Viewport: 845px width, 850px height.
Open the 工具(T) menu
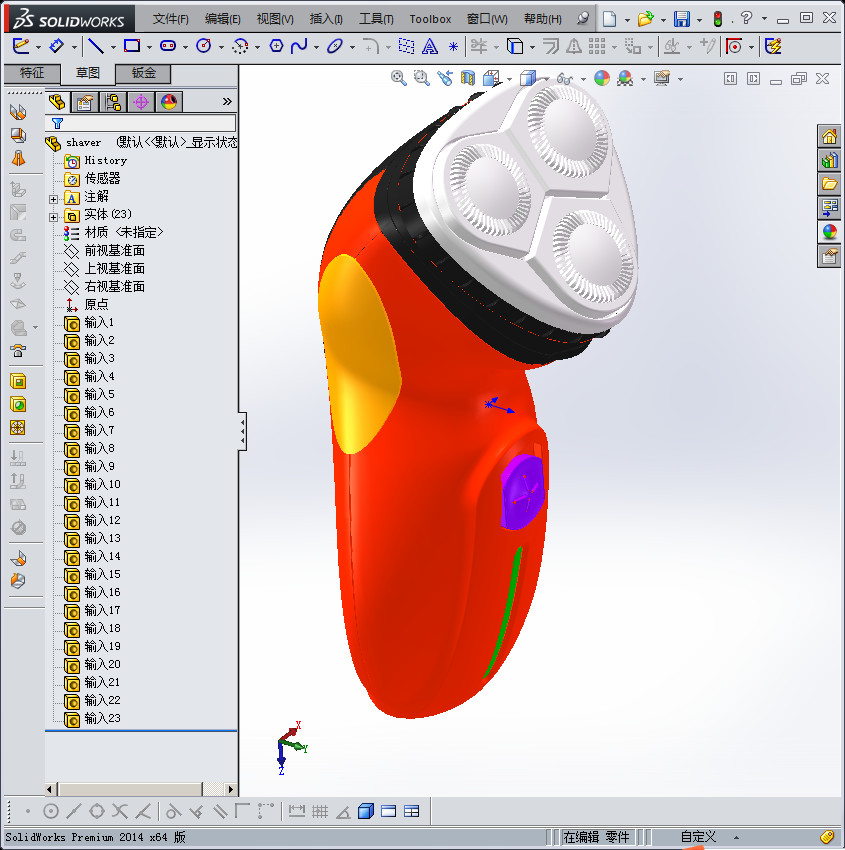[x=377, y=19]
